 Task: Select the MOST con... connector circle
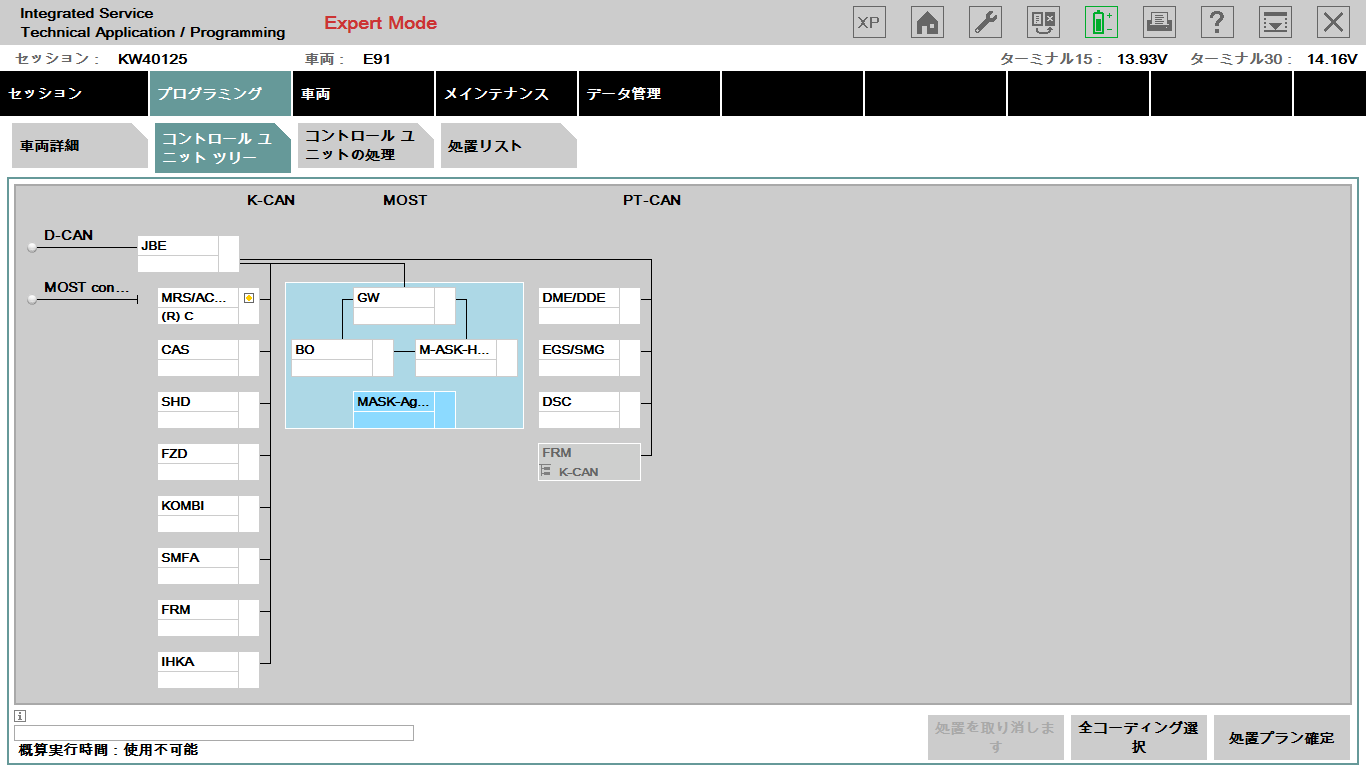[32, 298]
